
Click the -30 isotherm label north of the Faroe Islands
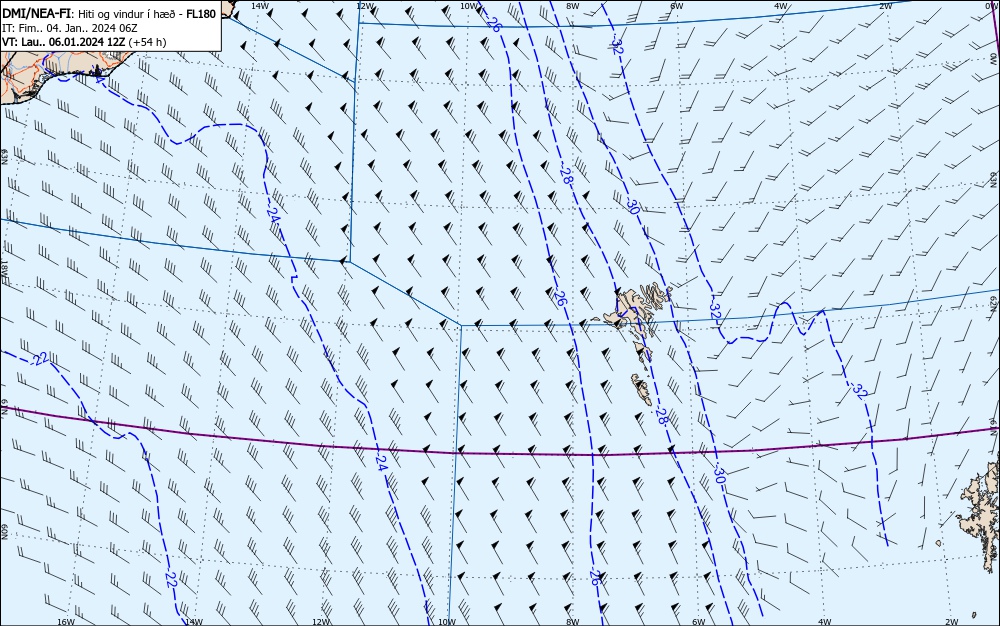click(631, 205)
